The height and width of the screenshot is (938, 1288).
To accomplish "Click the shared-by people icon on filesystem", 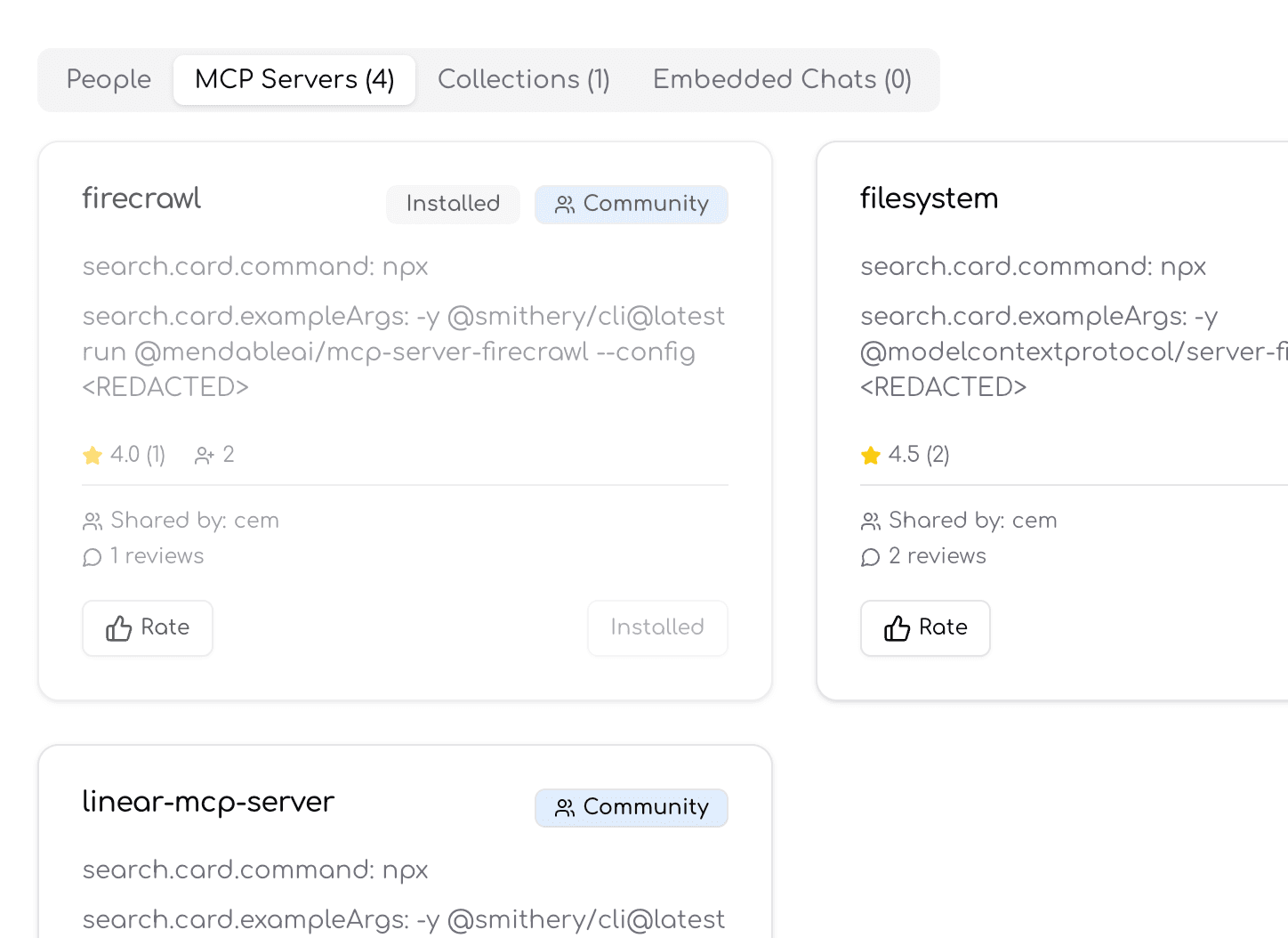I will 871,522.
